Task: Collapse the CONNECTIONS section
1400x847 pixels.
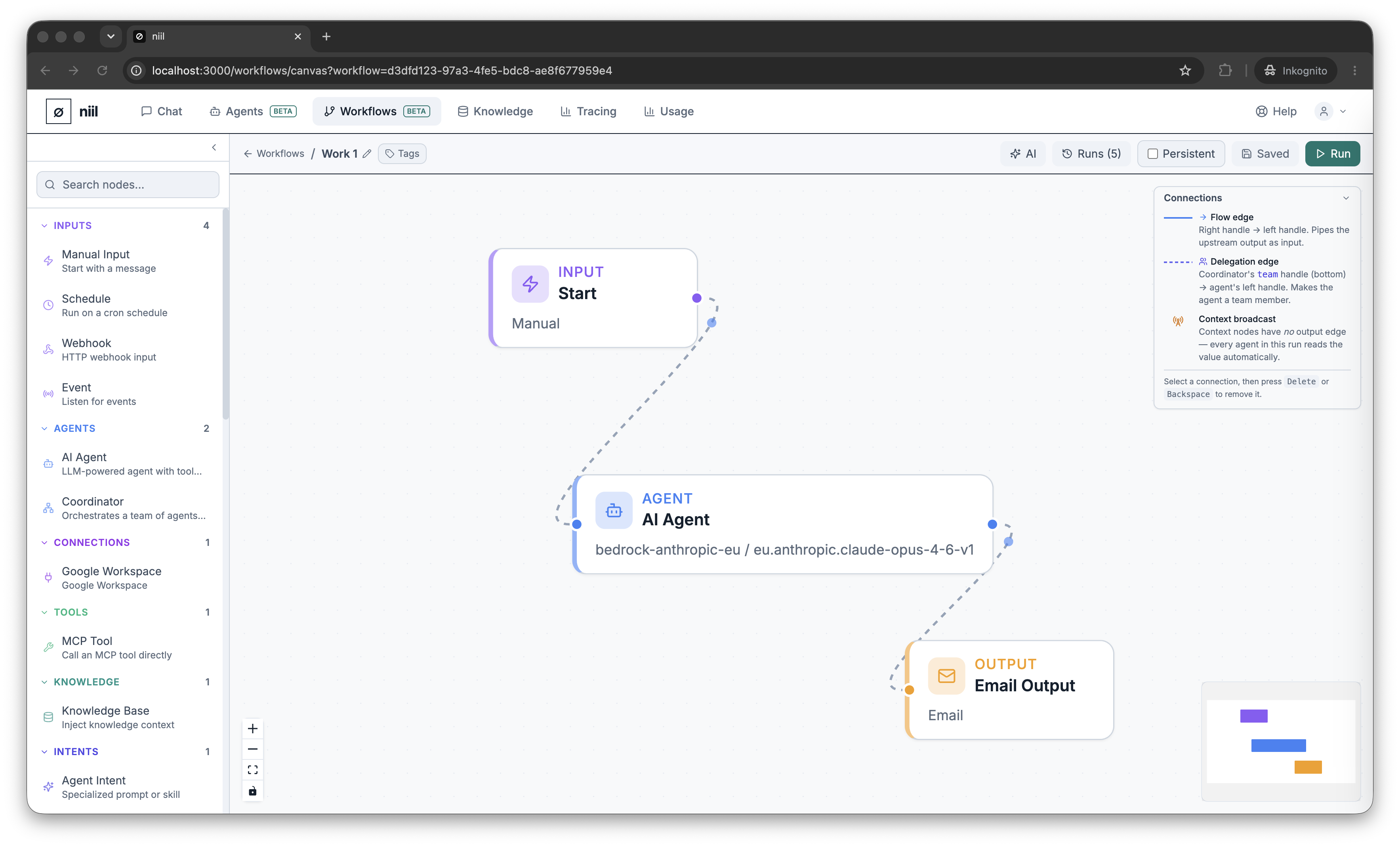Action: tap(44, 542)
